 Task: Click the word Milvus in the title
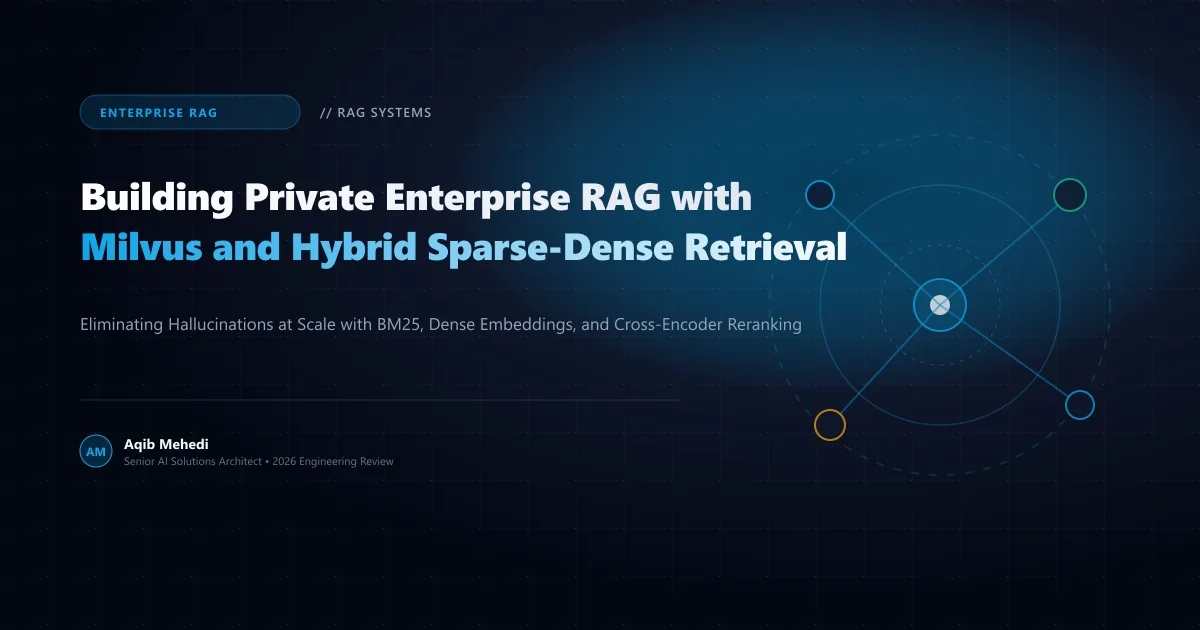coord(142,247)
